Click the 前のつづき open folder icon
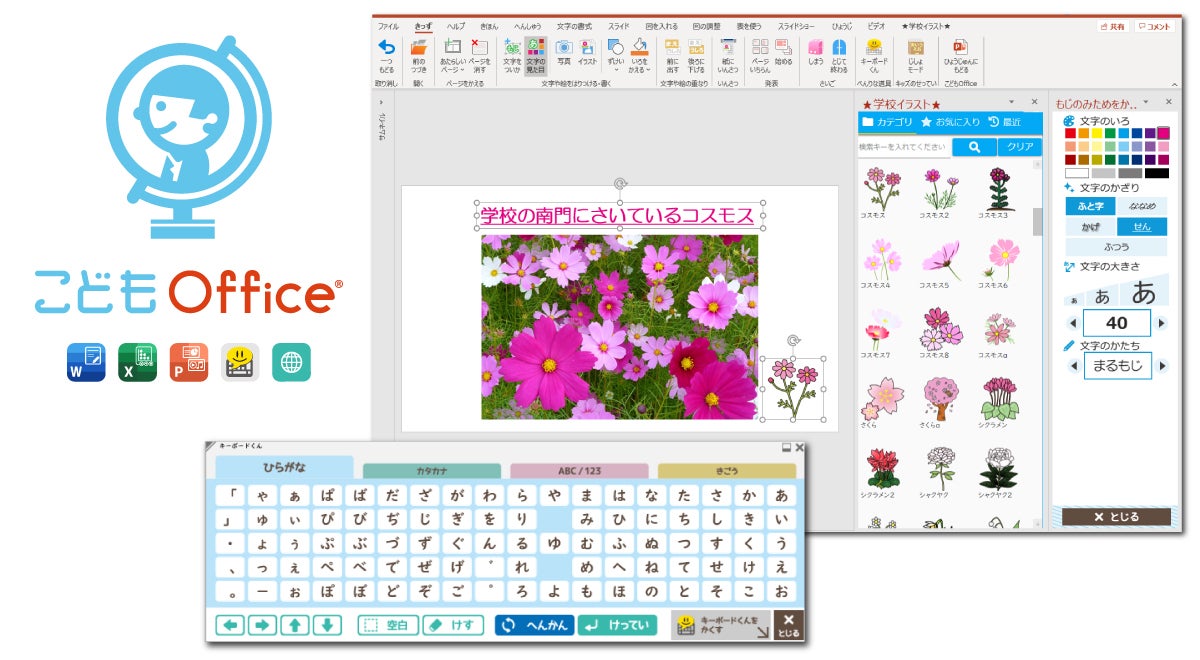The image size is (1200, 660). [x=419, y=49]
